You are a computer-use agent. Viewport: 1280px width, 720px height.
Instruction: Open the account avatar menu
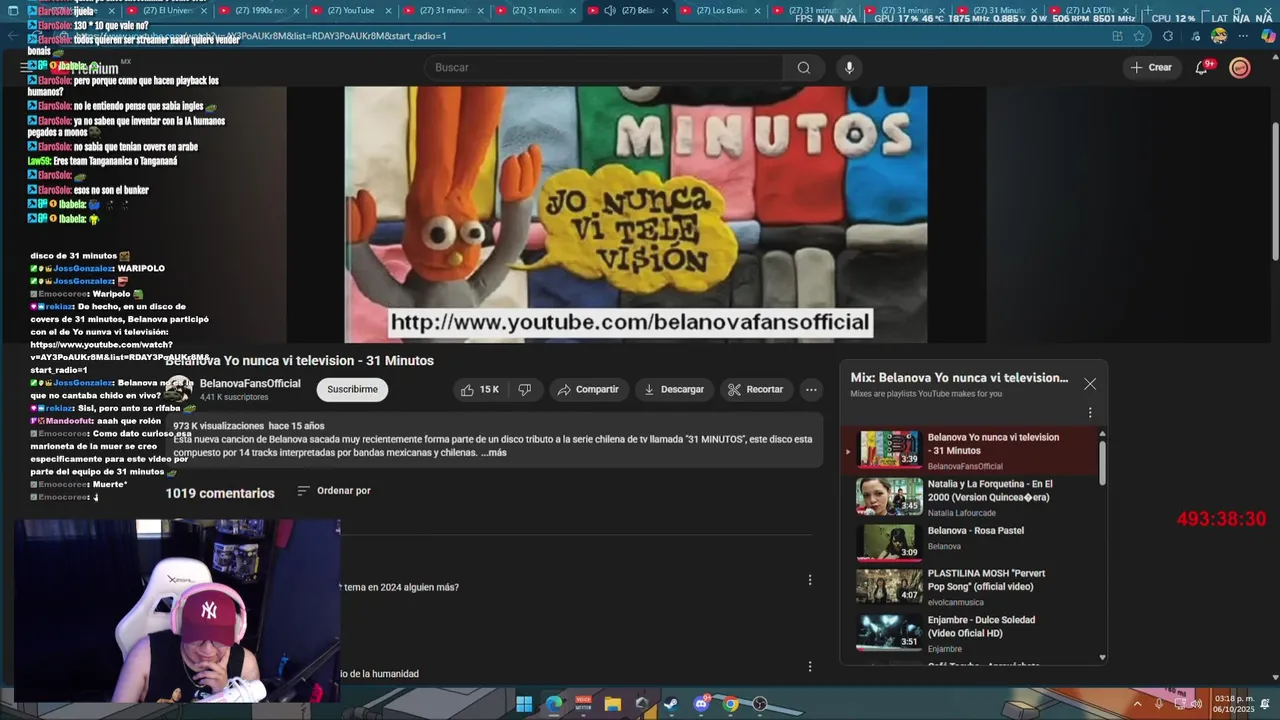pos(1240,67)
